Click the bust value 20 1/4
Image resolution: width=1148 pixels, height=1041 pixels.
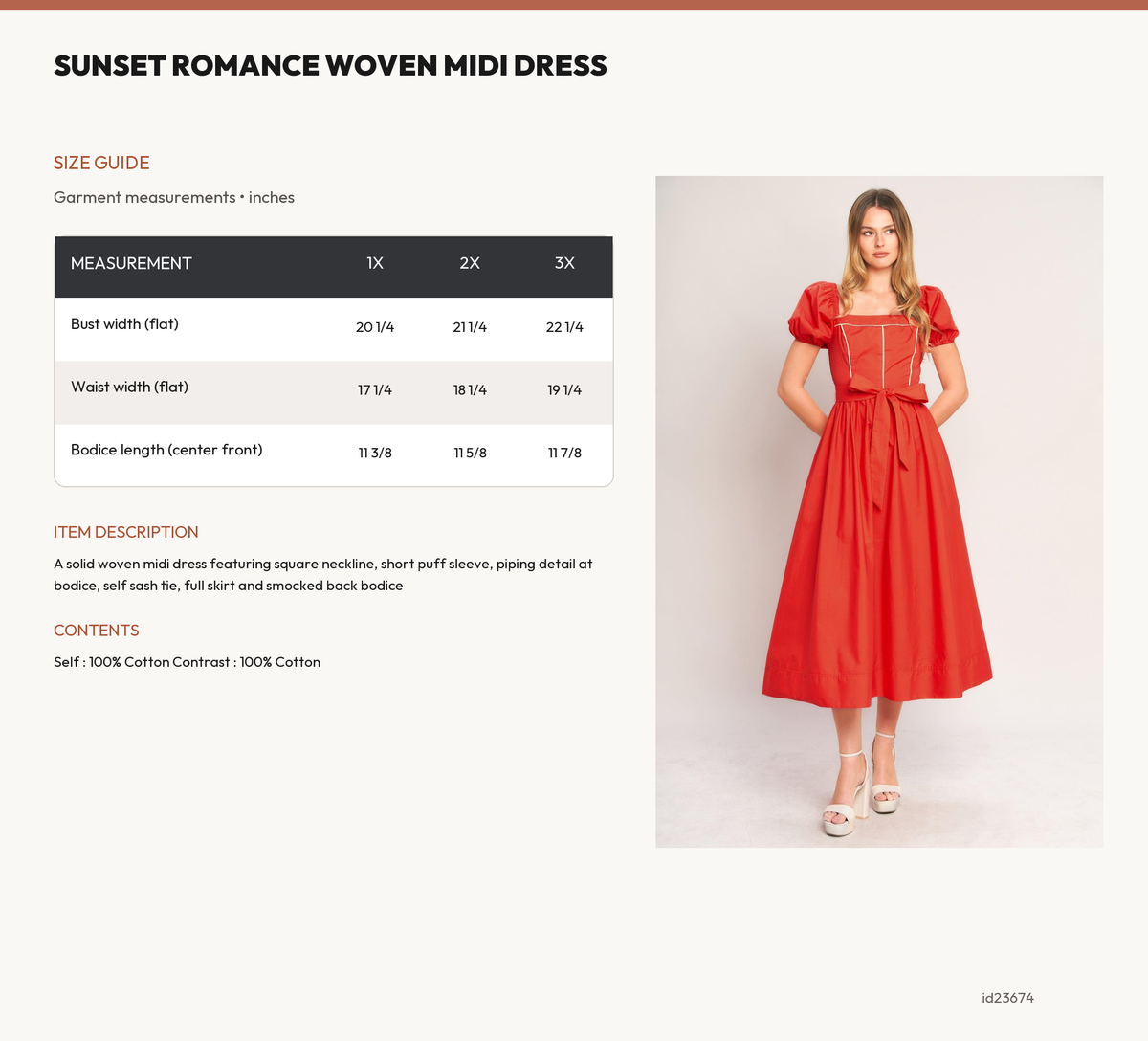(x=375, y=327)
